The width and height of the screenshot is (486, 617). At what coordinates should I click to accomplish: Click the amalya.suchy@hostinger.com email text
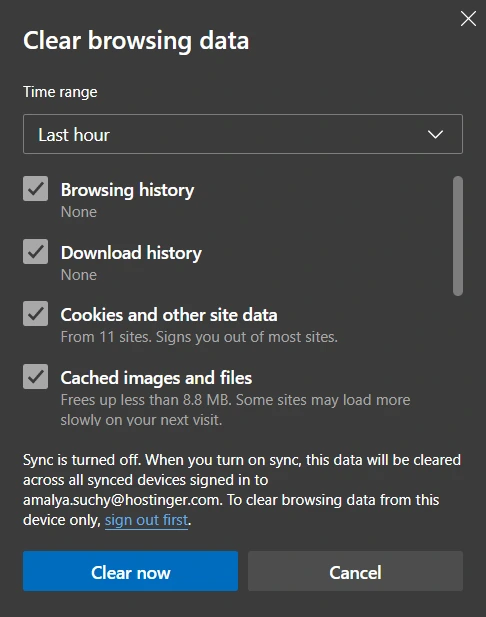[x=122, y=500]
